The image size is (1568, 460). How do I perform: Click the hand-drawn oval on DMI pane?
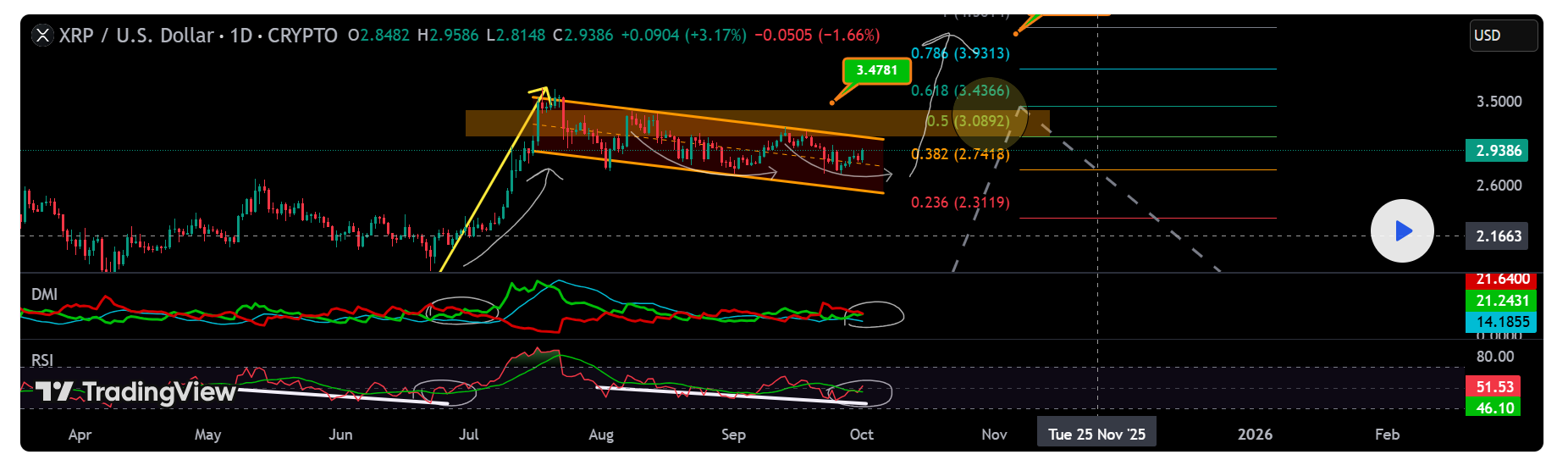pos(875,314)
